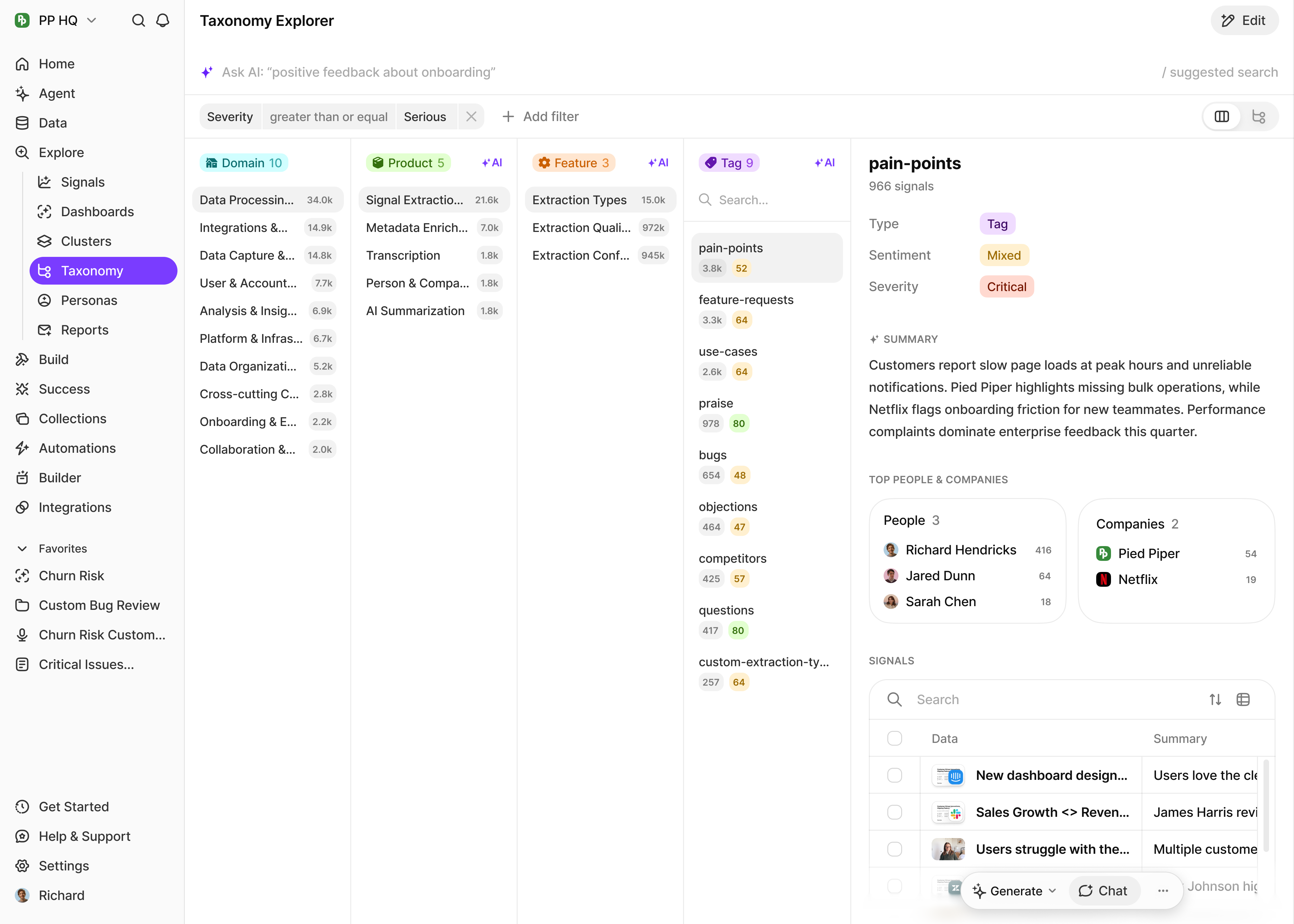The height and width of the screenshot is (924, 1294).
Task: Switch to the tree view layout
Action: pos(1259,117)
